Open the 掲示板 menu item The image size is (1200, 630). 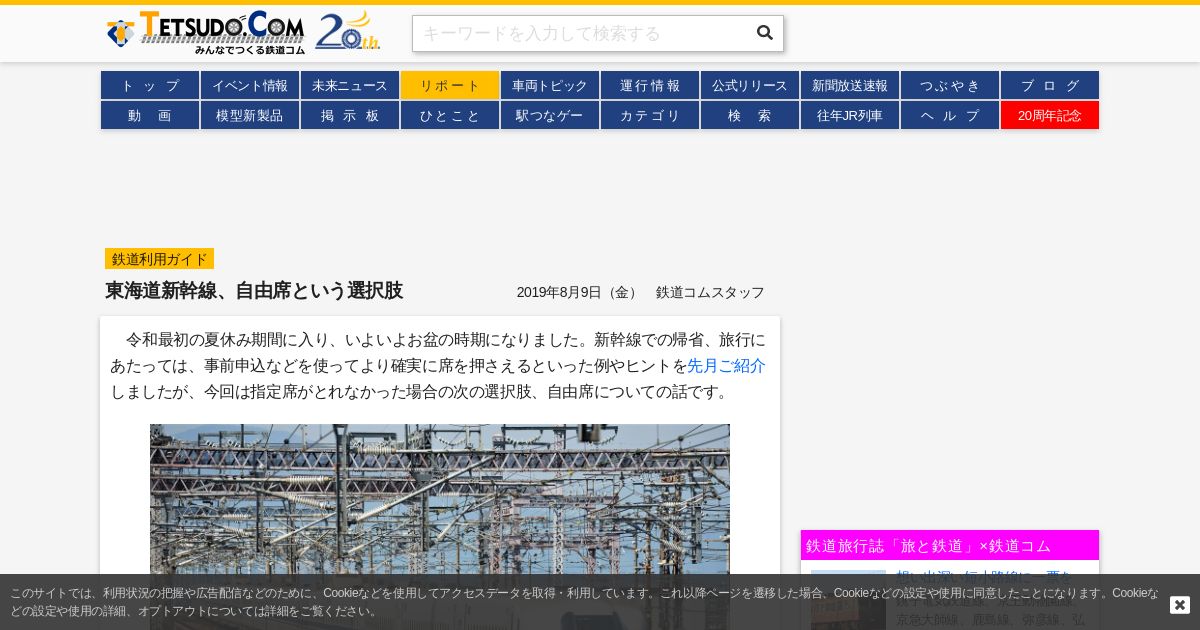tap(350, 115)
